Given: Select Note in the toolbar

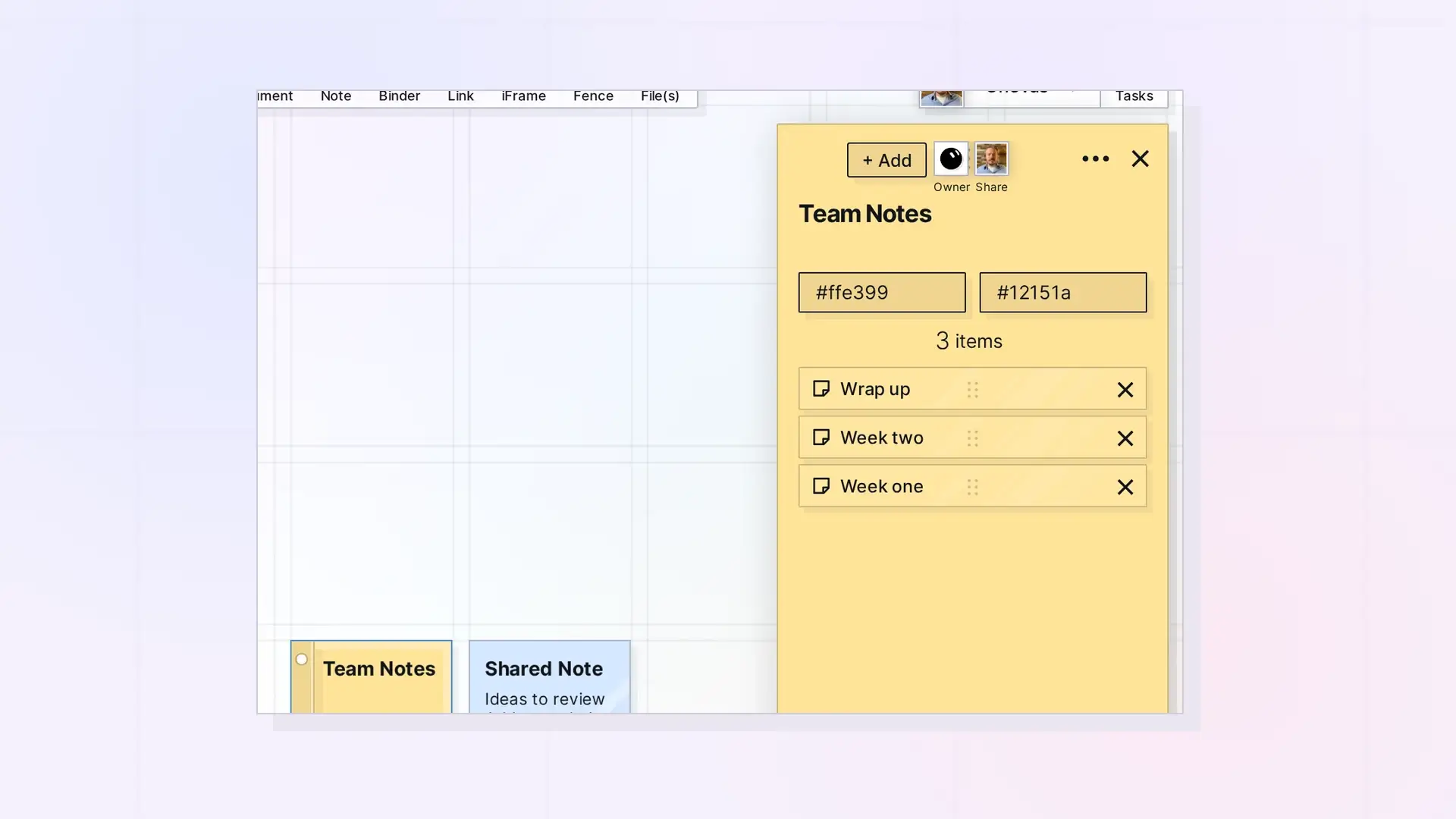Looking at the screenshot, I should 335,96.
